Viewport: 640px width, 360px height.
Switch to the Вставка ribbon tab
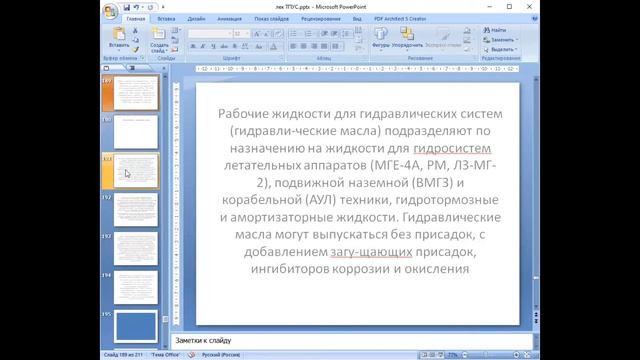click(x=166, y=19)
